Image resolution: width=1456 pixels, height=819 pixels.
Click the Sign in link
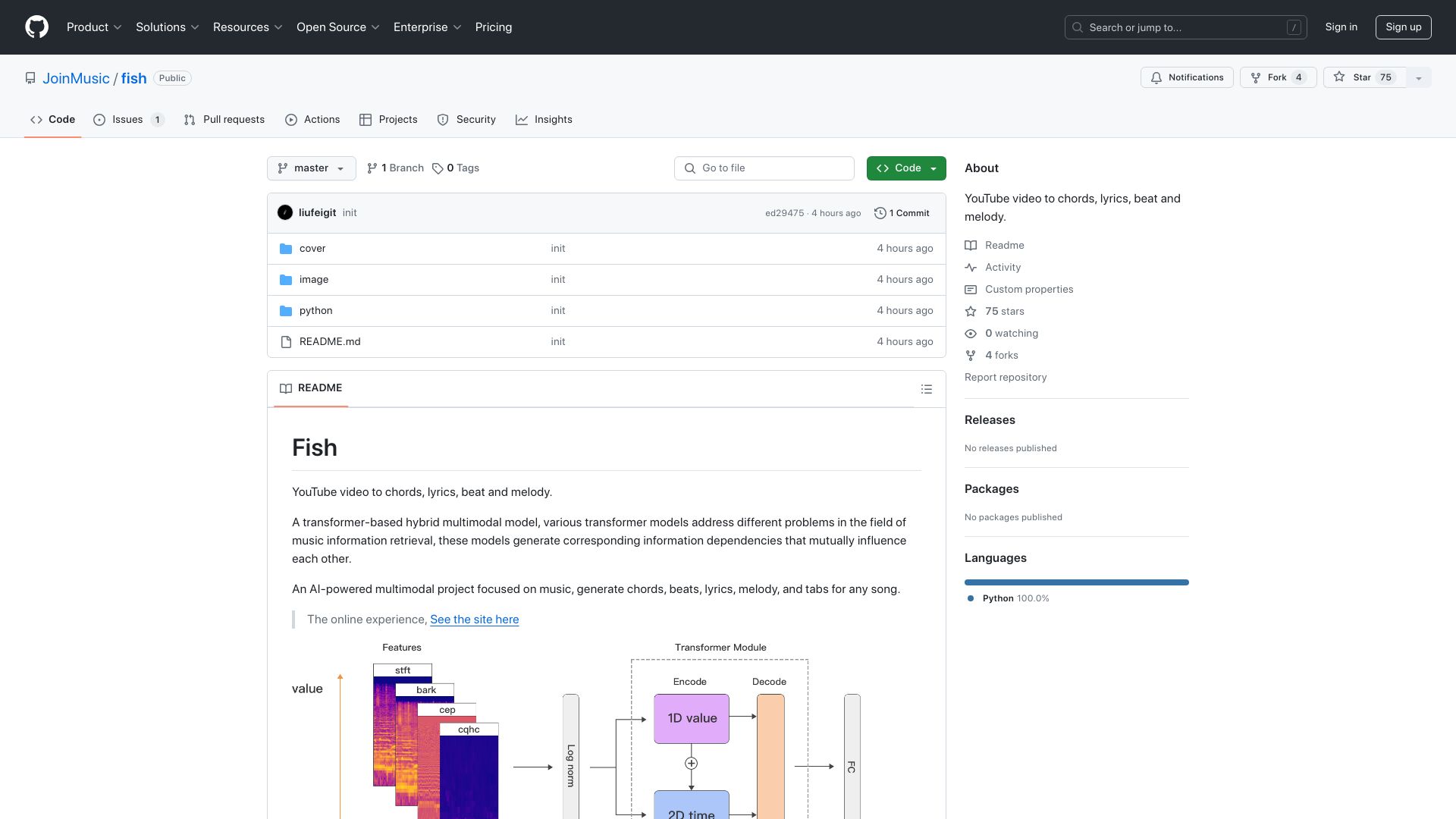tap(1341, 27)
